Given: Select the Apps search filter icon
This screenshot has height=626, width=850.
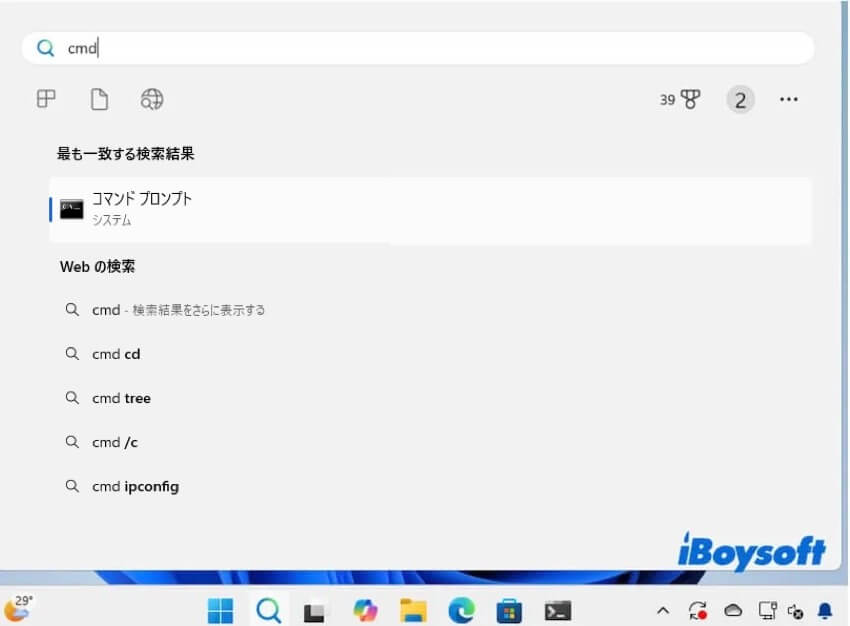Looking at the screenshot, I should 46,99.
